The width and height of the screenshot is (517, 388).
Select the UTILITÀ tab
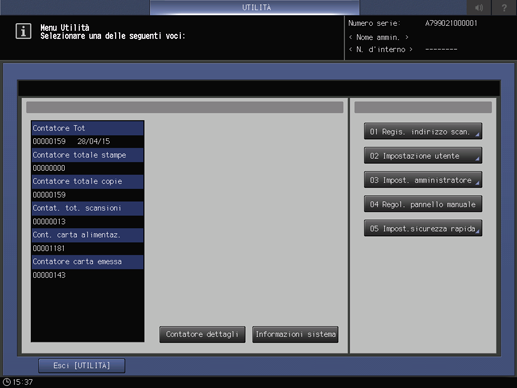click(x=255, y=7)
